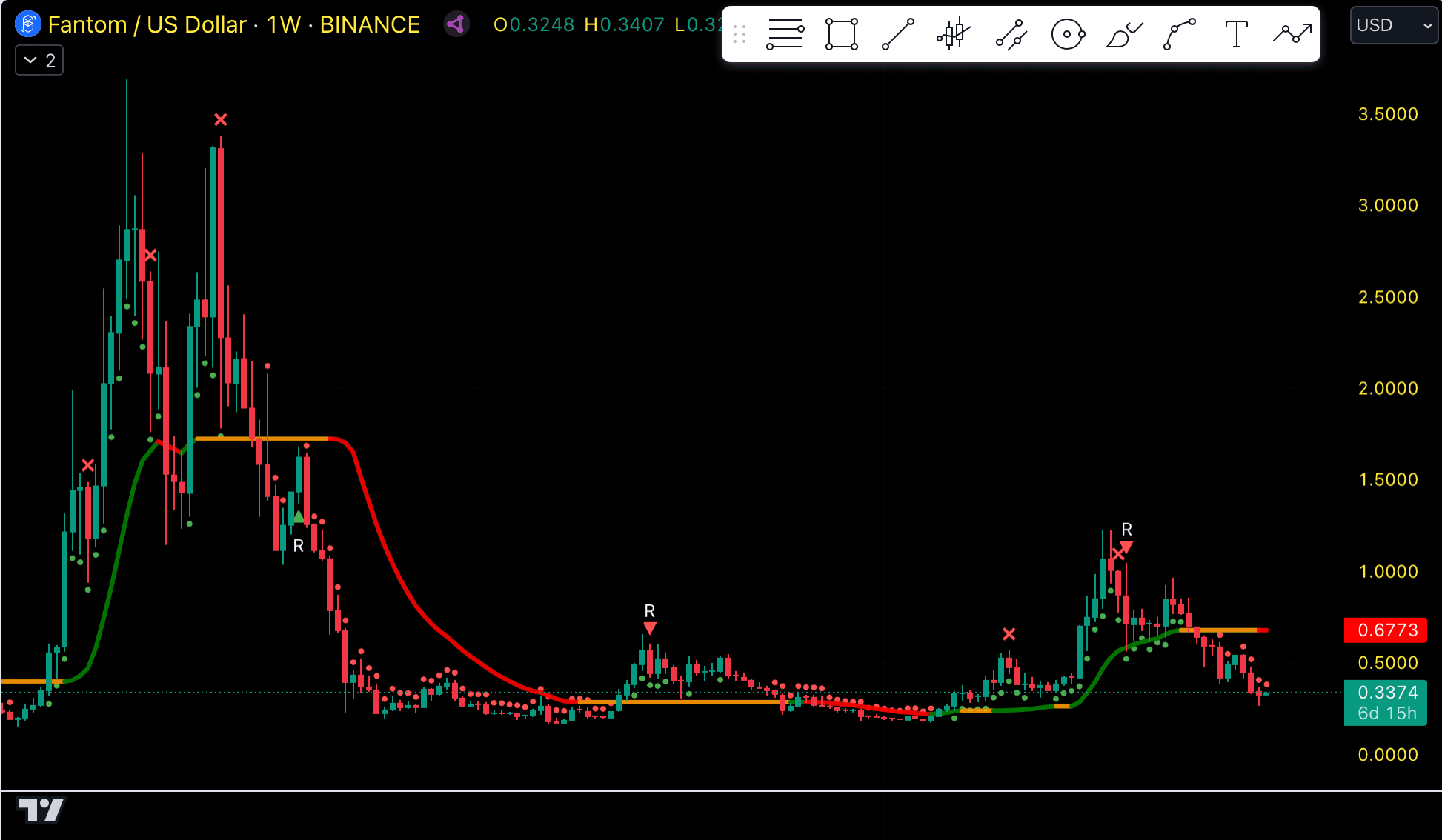Click the Fantom coin logo icon

click(27, 24)
